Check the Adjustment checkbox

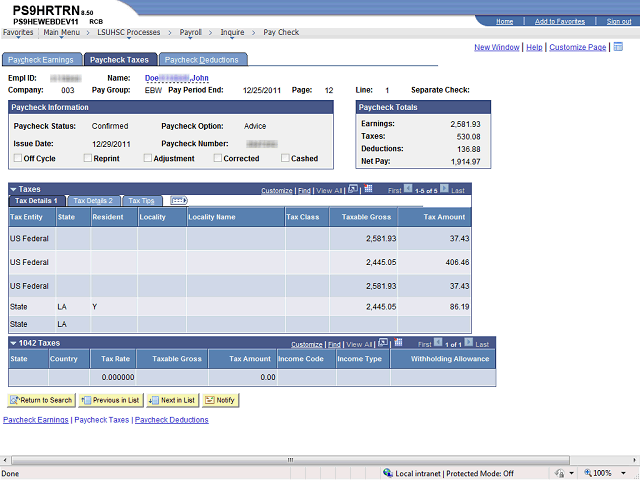(148, 158)
